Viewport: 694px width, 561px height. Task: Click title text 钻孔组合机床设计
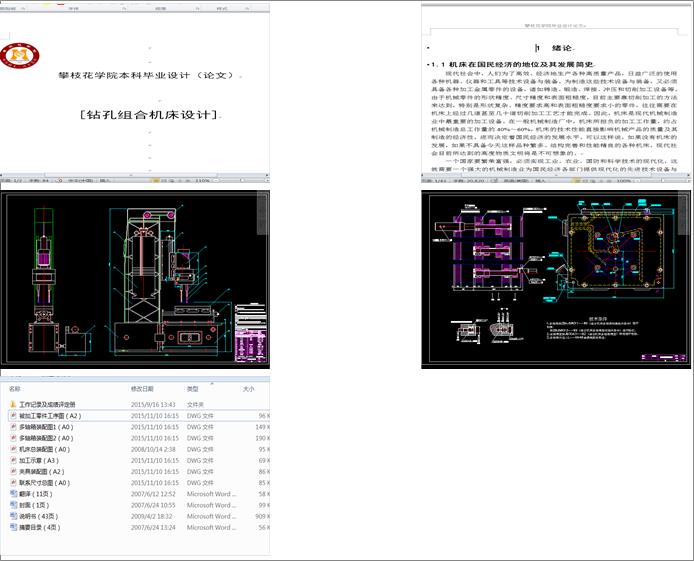coord(150,115)
